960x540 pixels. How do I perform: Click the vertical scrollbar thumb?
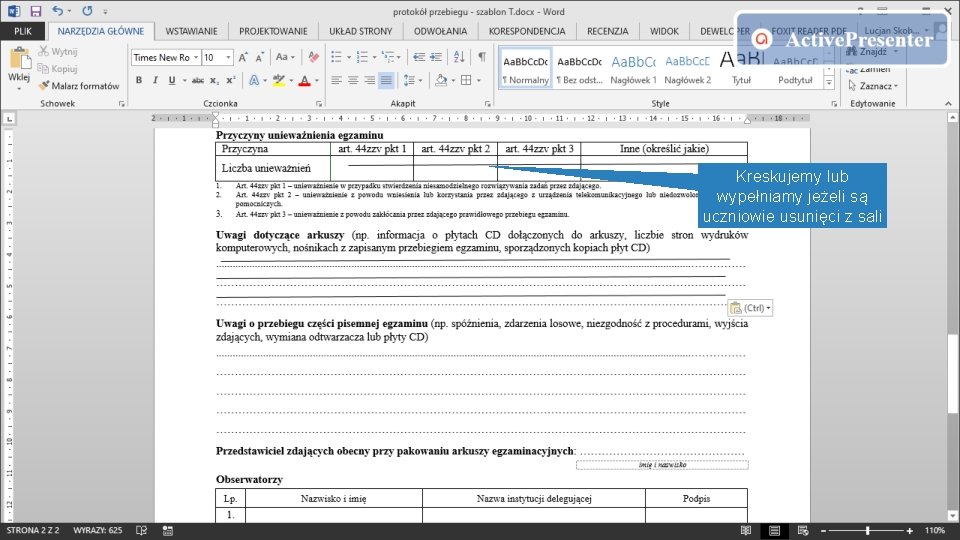coord(953,373)
